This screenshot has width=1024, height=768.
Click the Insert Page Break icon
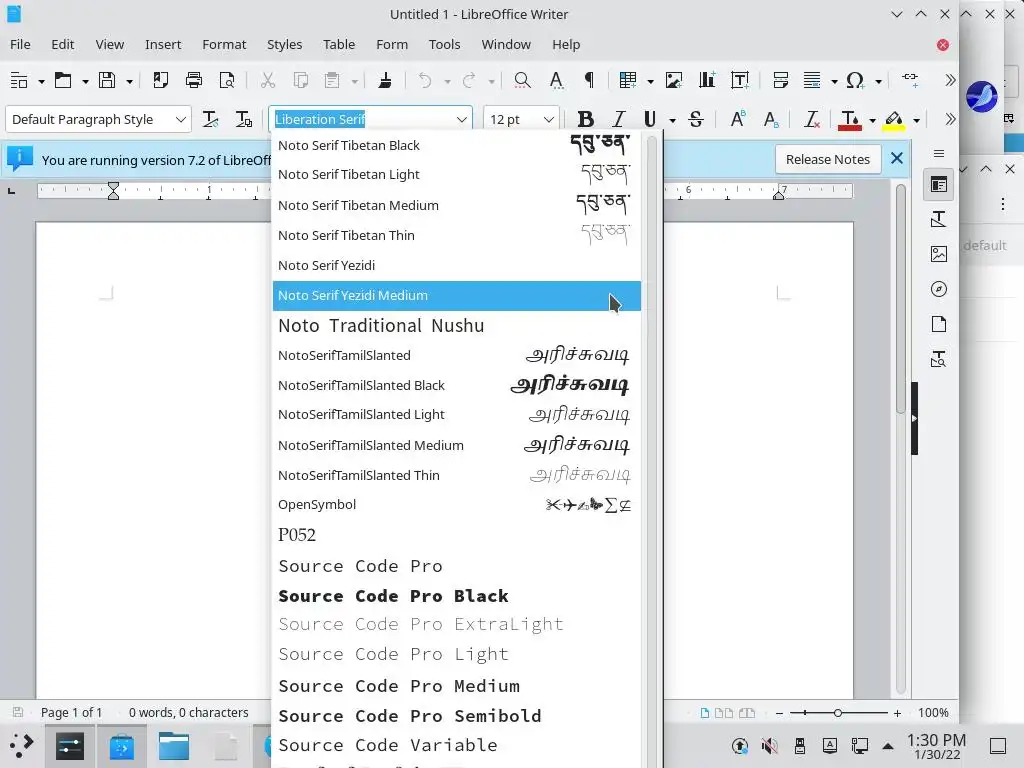(780, 80)
